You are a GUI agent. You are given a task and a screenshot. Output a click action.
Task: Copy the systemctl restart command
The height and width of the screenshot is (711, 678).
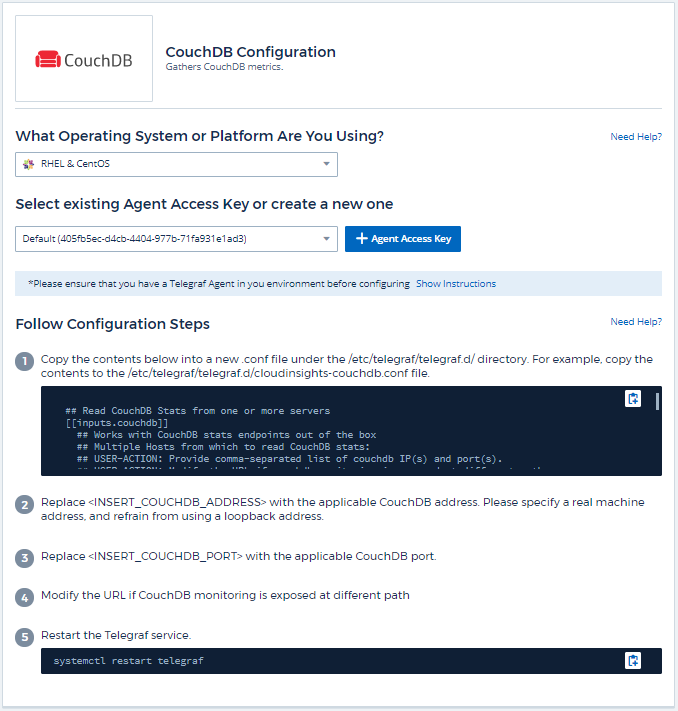[x=633, y=661]
